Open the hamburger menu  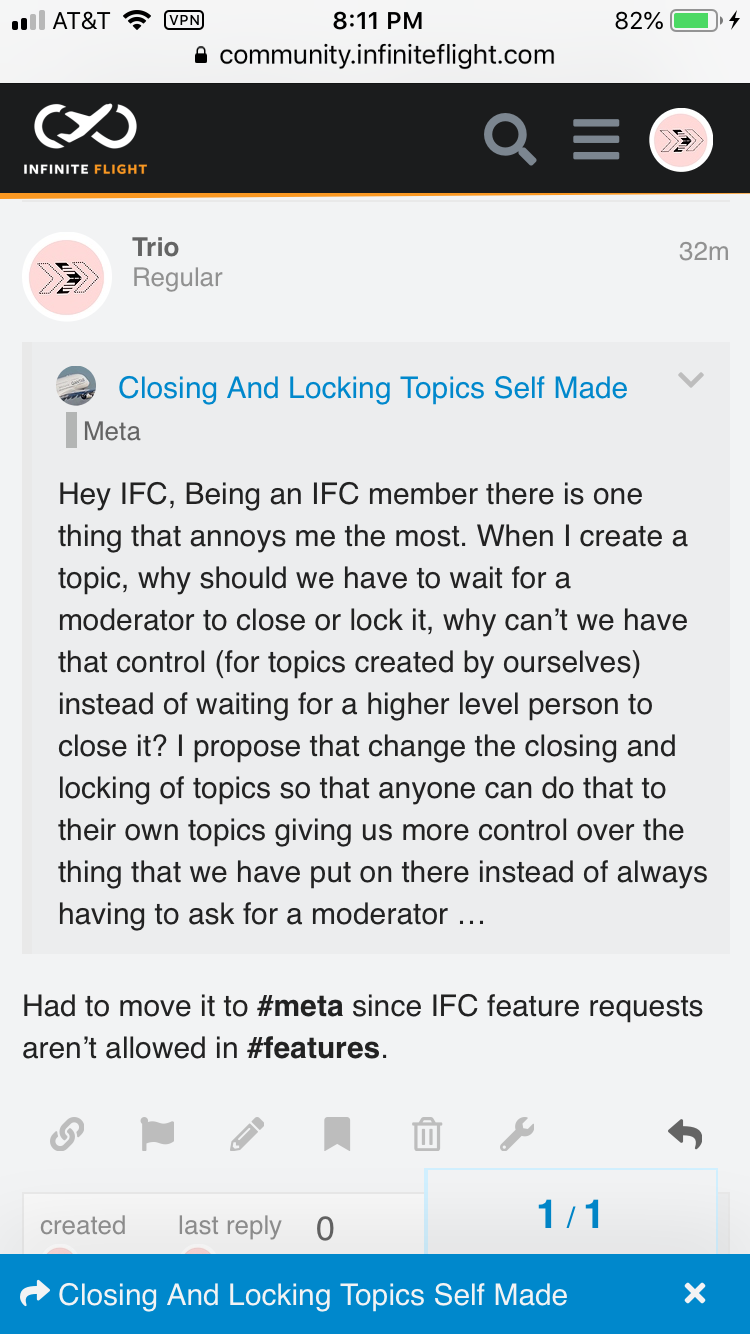tap(596, 139)
